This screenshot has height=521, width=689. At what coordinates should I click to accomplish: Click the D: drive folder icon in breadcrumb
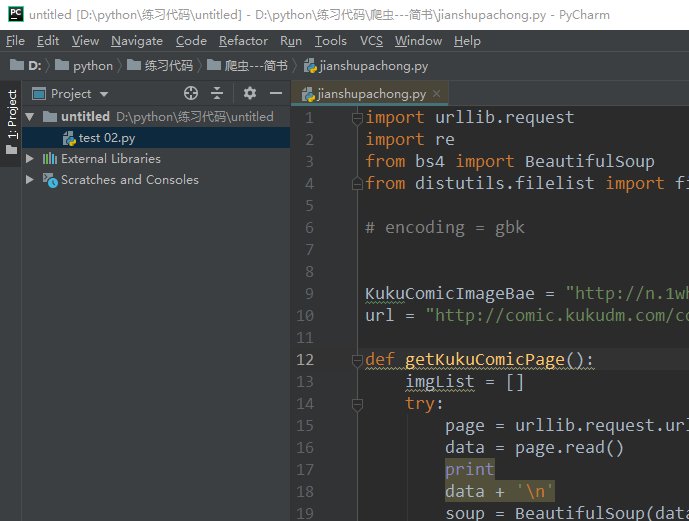[x=17, y=65]
